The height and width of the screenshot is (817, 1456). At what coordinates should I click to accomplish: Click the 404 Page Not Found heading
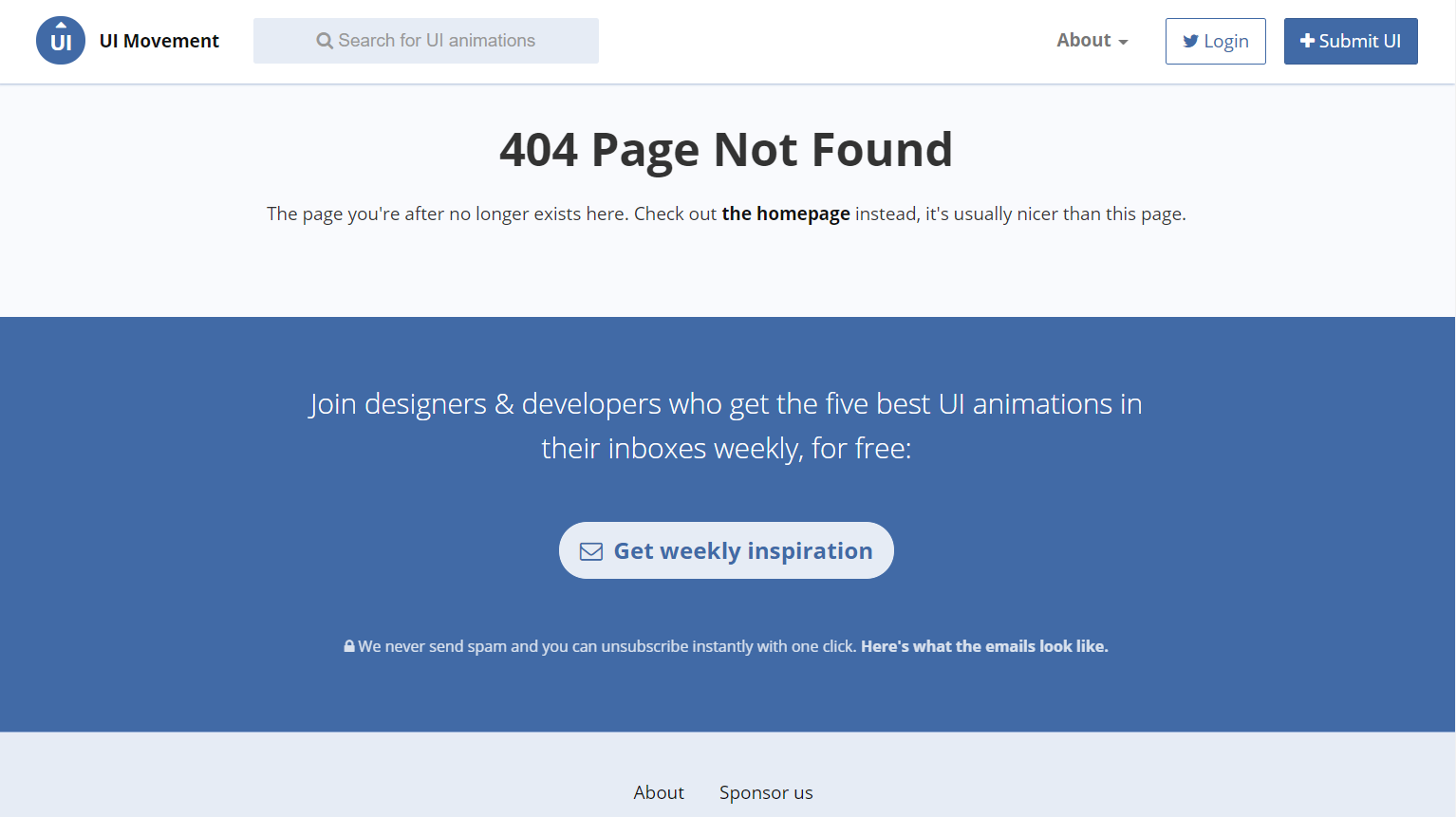pyautogui.click(x=726, y=150)
